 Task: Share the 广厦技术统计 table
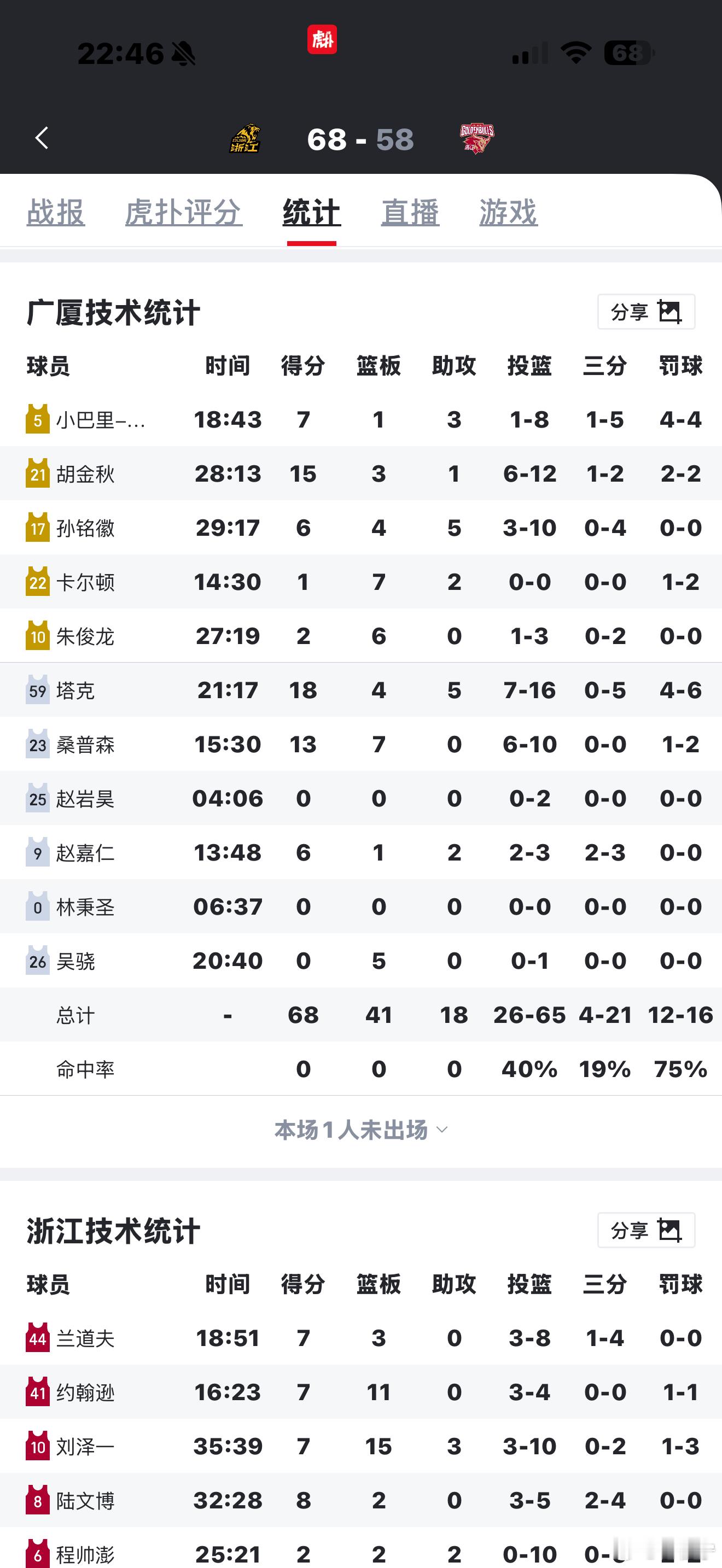click(646, 312)
